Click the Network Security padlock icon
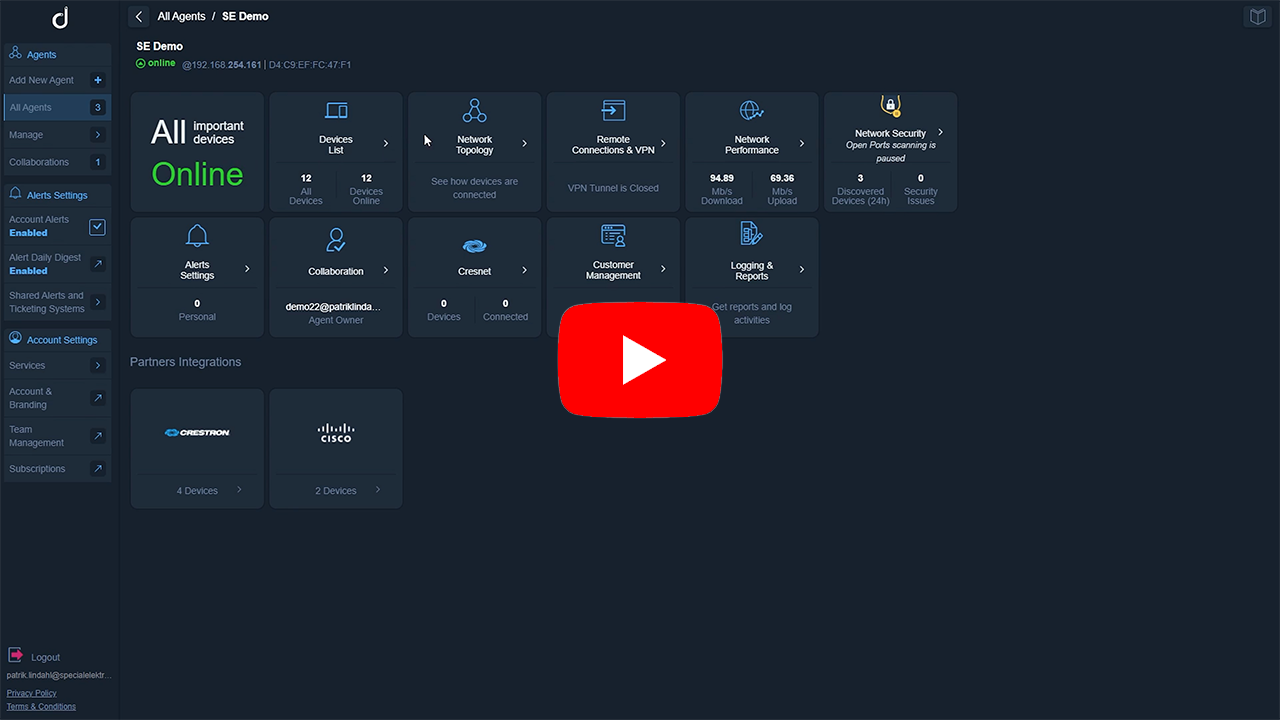Viewport: 1280px width, 720px height. (890, 105)
